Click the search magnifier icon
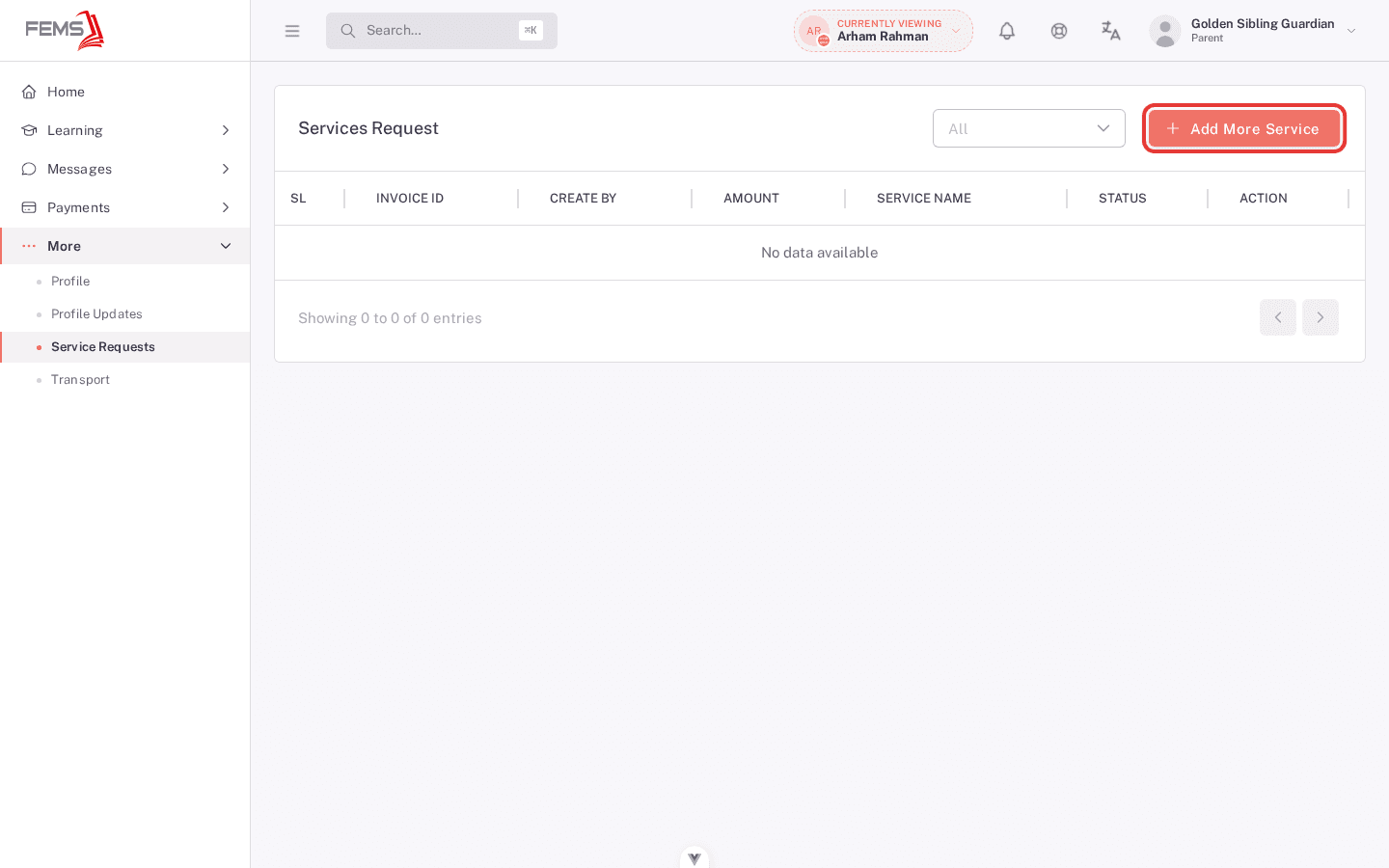The image size is (1389, 868). (348, 31)
